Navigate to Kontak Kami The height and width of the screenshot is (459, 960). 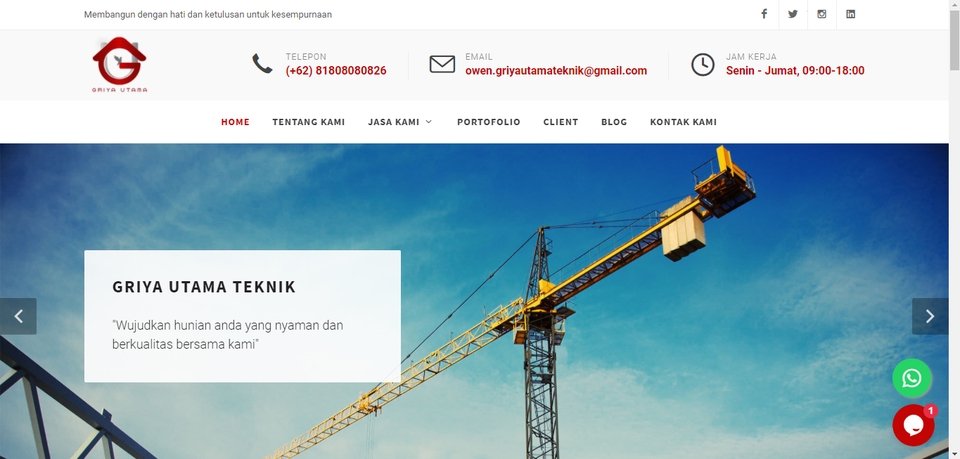click(x=683, y=122)
